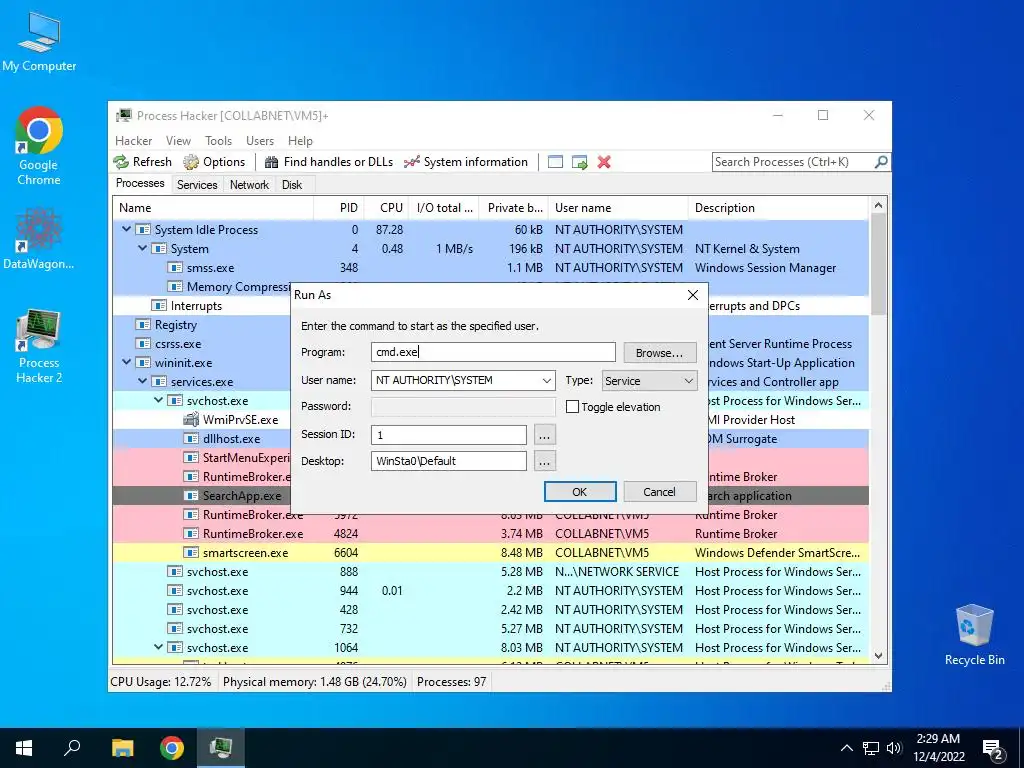The image size is (1024, 768).
Task: Click Process Hacker taskbar icon
Action: pyautogui.click(x=221, y=748)
